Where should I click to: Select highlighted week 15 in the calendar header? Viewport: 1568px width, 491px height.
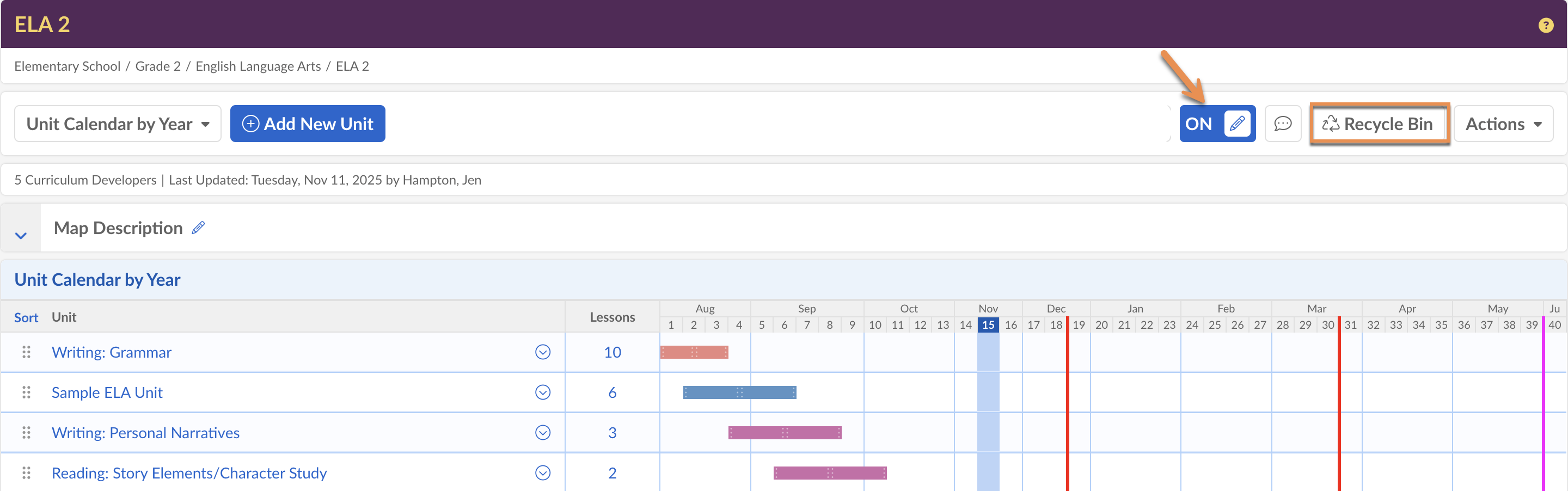987,325
